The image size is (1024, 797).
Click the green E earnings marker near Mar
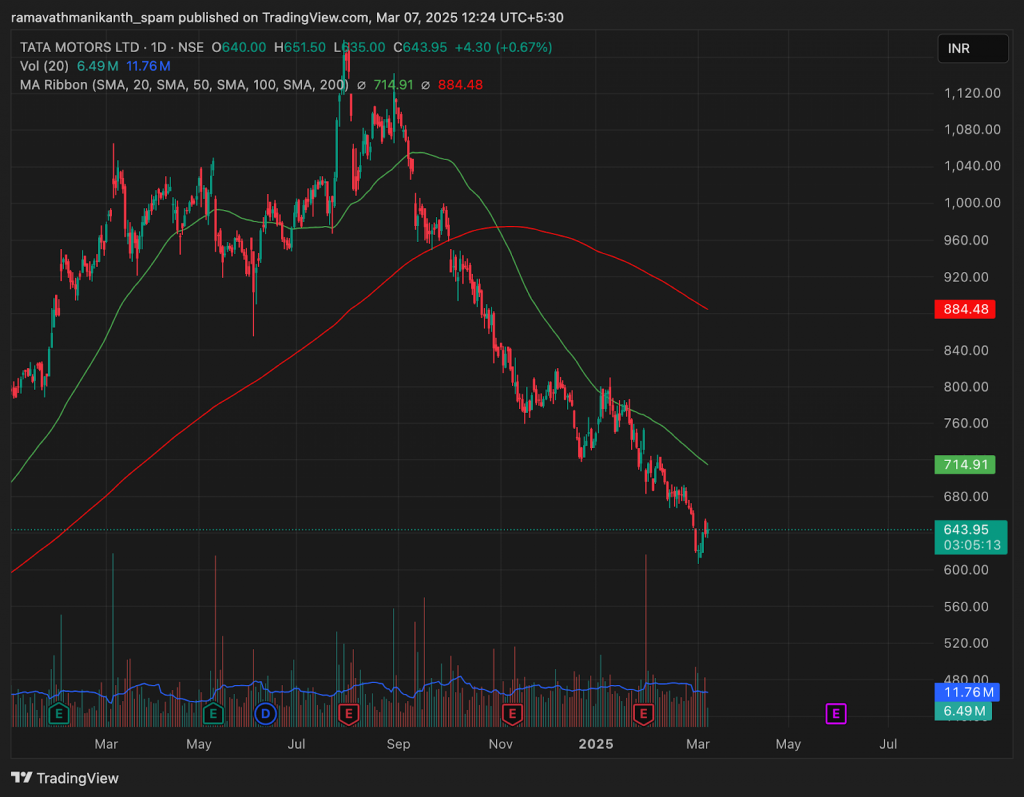tap(59, 714)
